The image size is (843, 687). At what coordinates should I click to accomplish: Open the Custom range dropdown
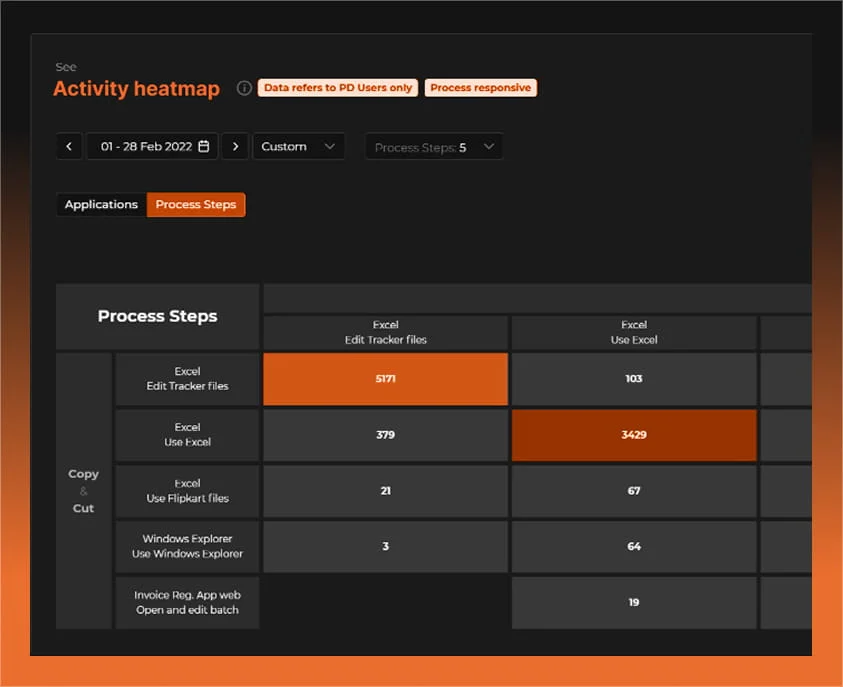coord(298,147)
